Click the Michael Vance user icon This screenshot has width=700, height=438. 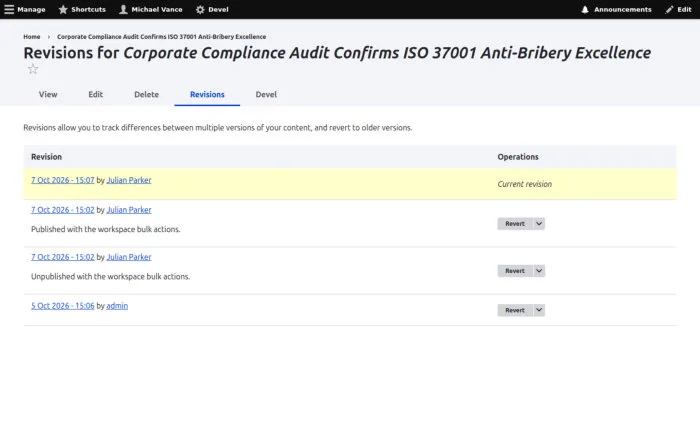(x=123, y=9)
